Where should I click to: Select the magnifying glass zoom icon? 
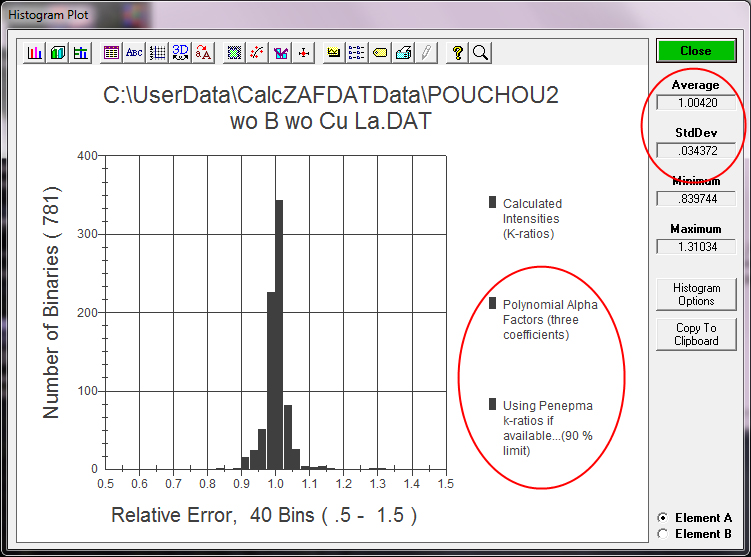(480, 53)
